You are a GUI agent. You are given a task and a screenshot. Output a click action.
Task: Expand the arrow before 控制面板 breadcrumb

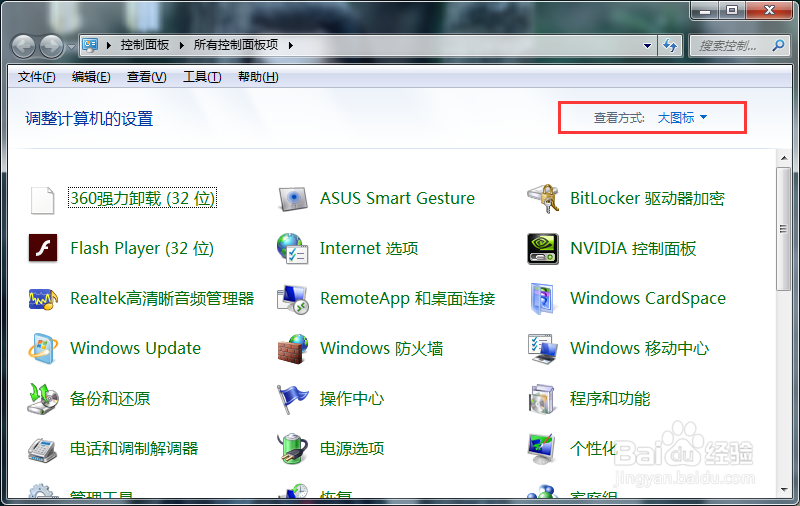point(109,45)
